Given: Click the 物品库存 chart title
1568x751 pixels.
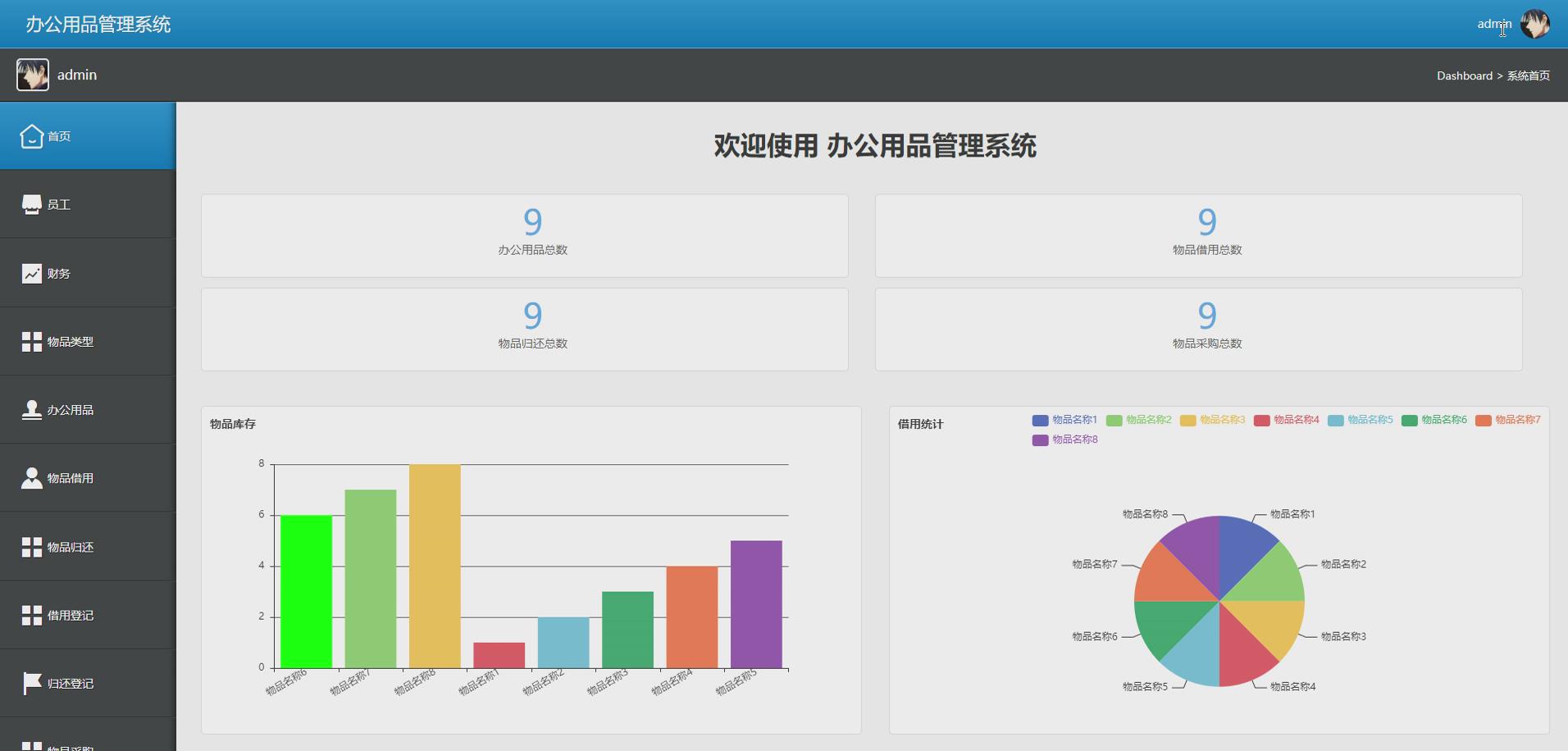Looking at the screenshot, I should pyautogui.click(x=233, y=424).
